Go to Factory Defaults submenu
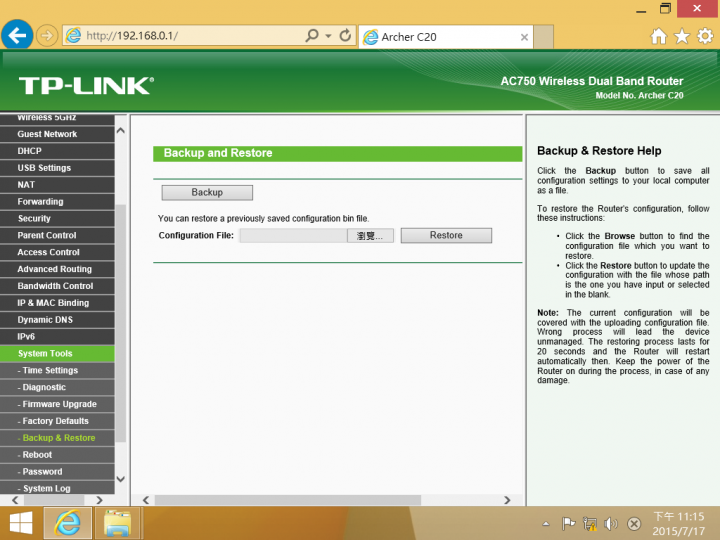Screen dimensions: 720x540 tap(57, 421)
